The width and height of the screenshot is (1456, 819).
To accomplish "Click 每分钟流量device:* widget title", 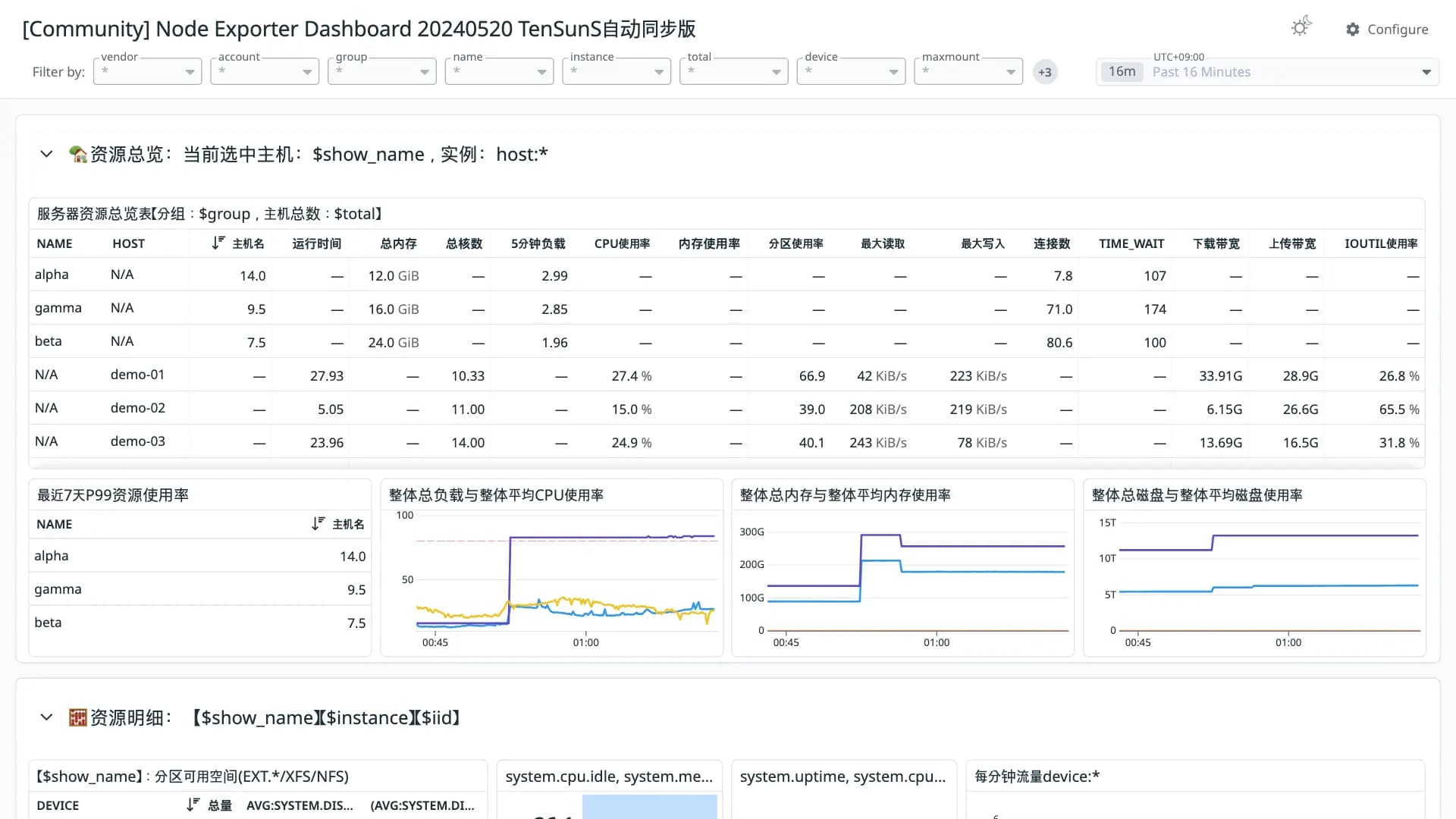I will coord(1037,777).
